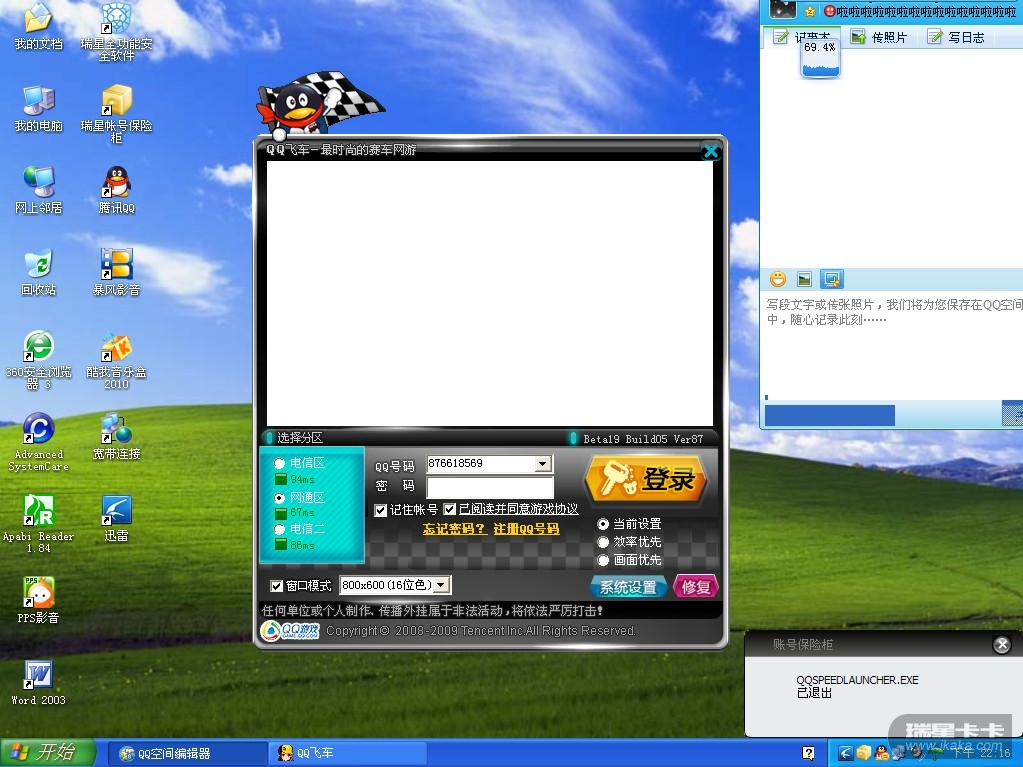This screenshot has height=767, width=1023.
Task: Click the 登录 login button
Action: (645, 479)
